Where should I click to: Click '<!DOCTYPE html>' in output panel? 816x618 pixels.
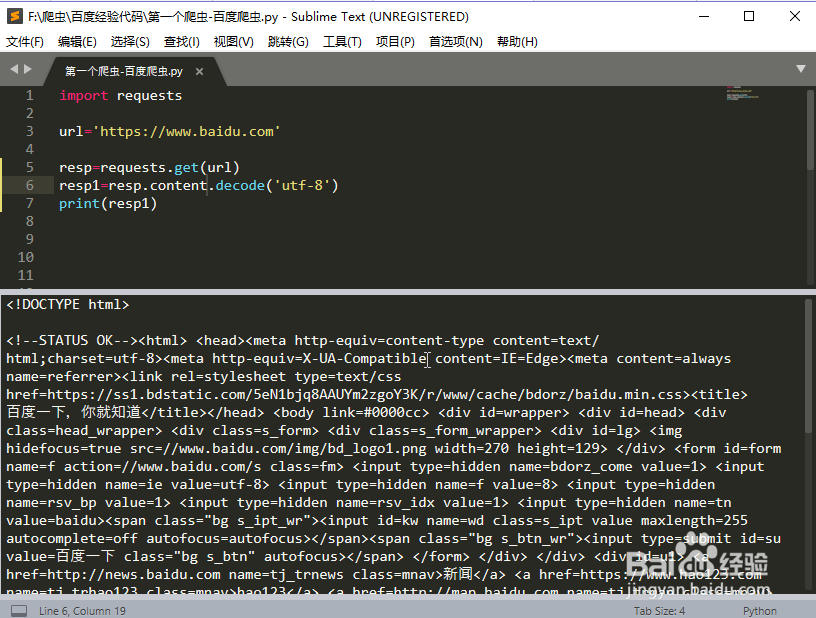(x=68, y=304)
